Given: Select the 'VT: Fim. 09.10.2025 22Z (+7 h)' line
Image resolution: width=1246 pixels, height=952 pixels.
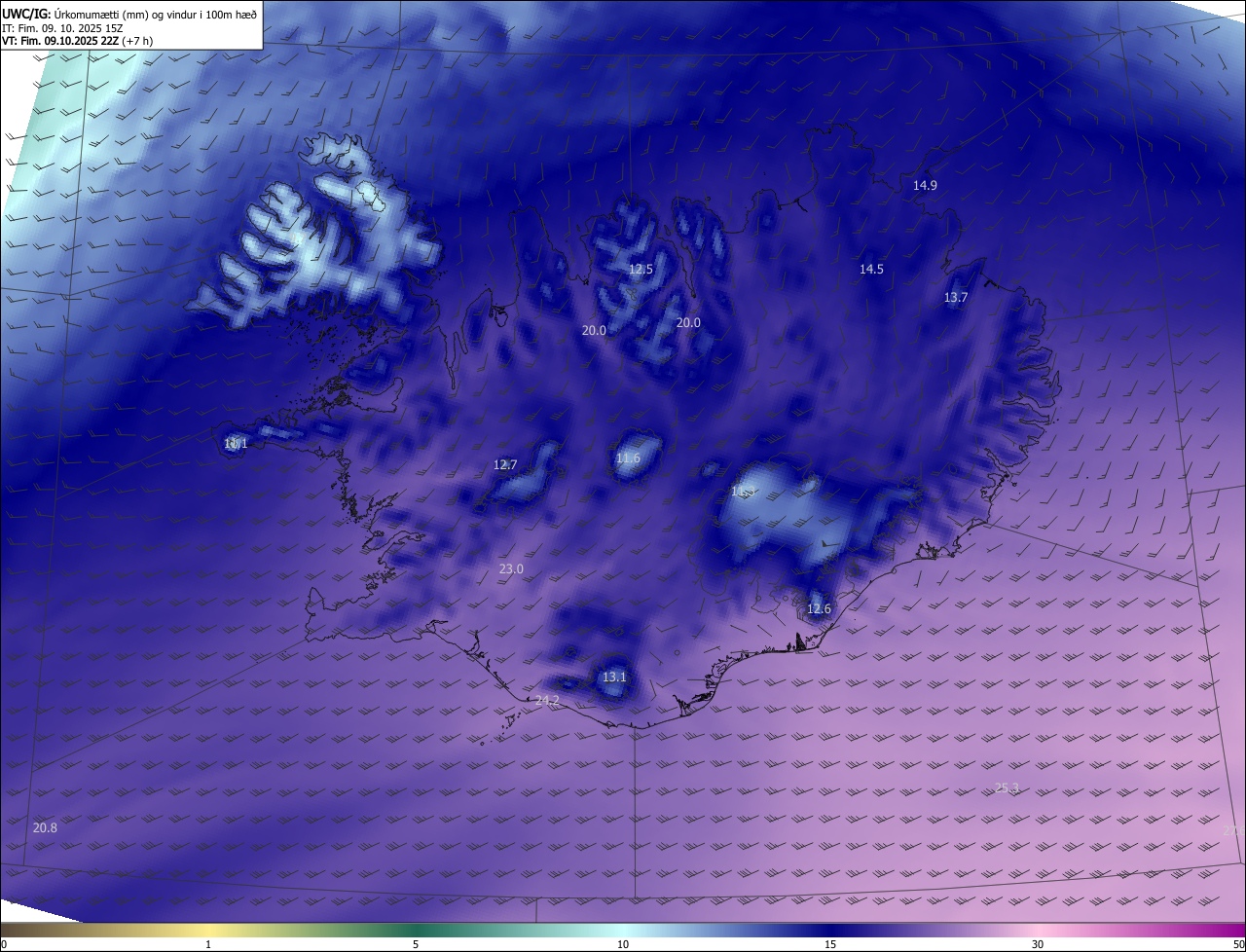Looking at the screenshot, I should click(77, 41).
